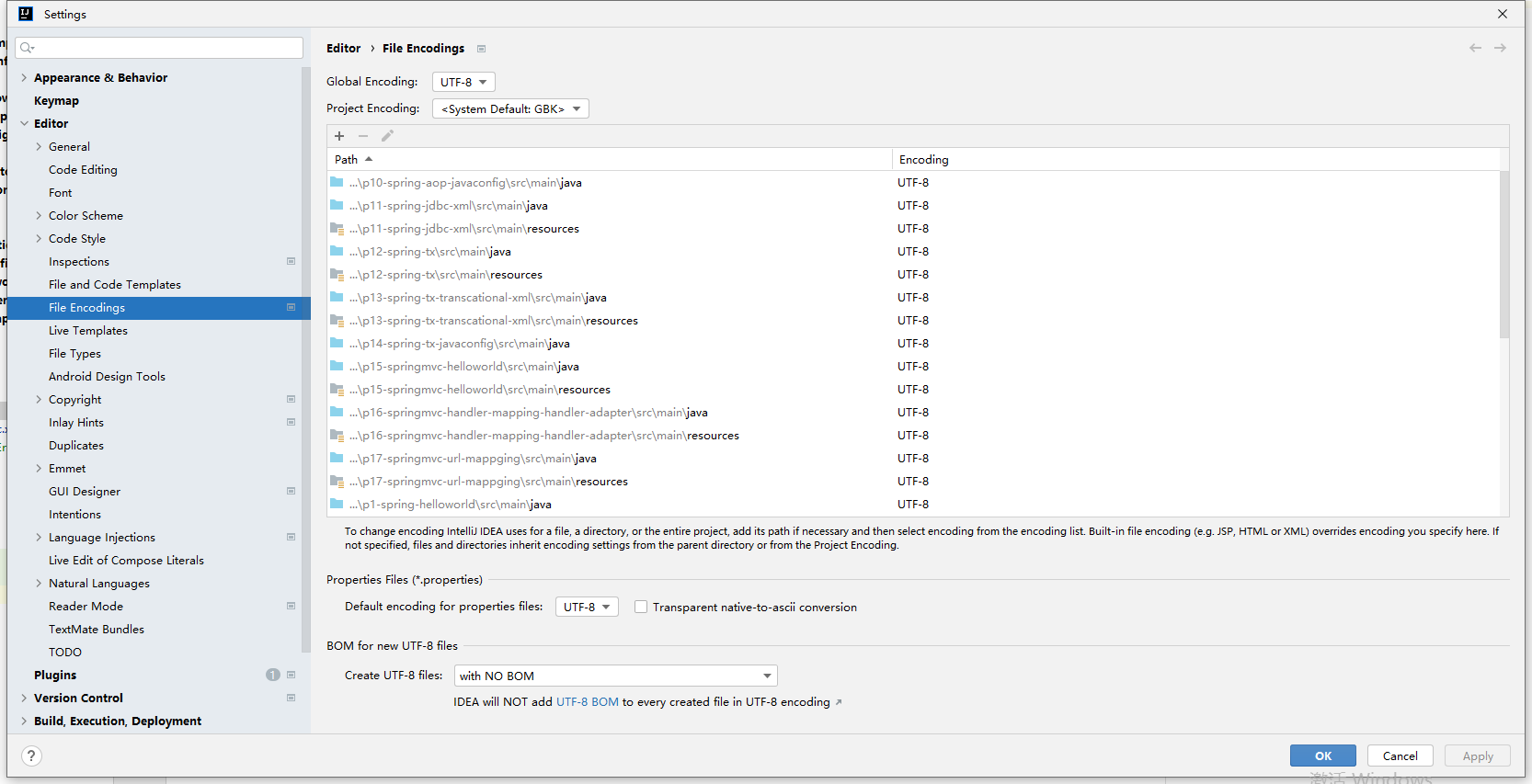Select the p16-springmvc-handler-mapping-handler-adapter resources row
The width and height of the screenshot is (1532, 784).
pos(913,435)
